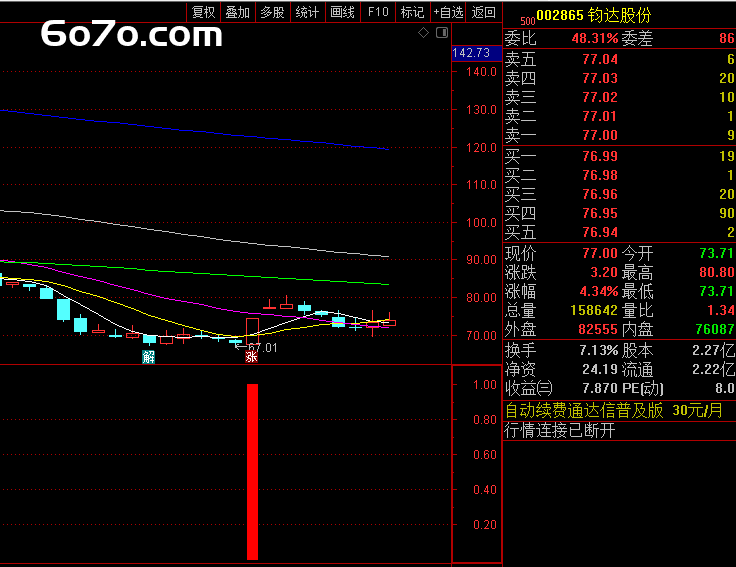
Task: Click the 涨跌 value 3.20
Action: pyautogui.click(x=604, y=272)
